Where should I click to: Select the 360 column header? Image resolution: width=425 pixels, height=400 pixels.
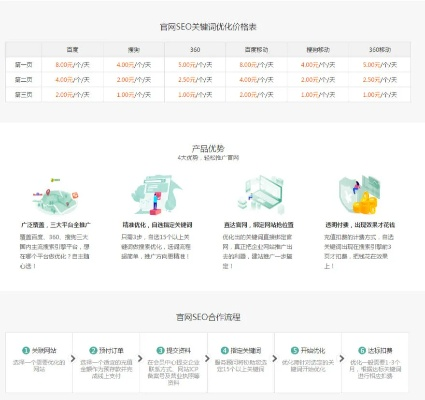[195, 50]
